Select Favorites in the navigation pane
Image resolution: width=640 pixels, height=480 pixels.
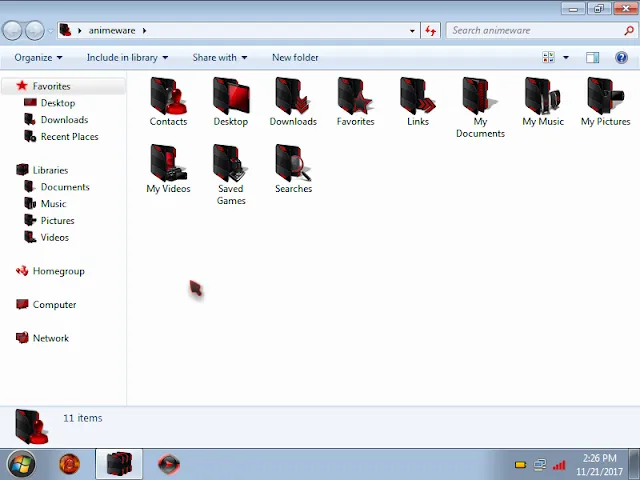pyautogui.click(x=51, y=86)
